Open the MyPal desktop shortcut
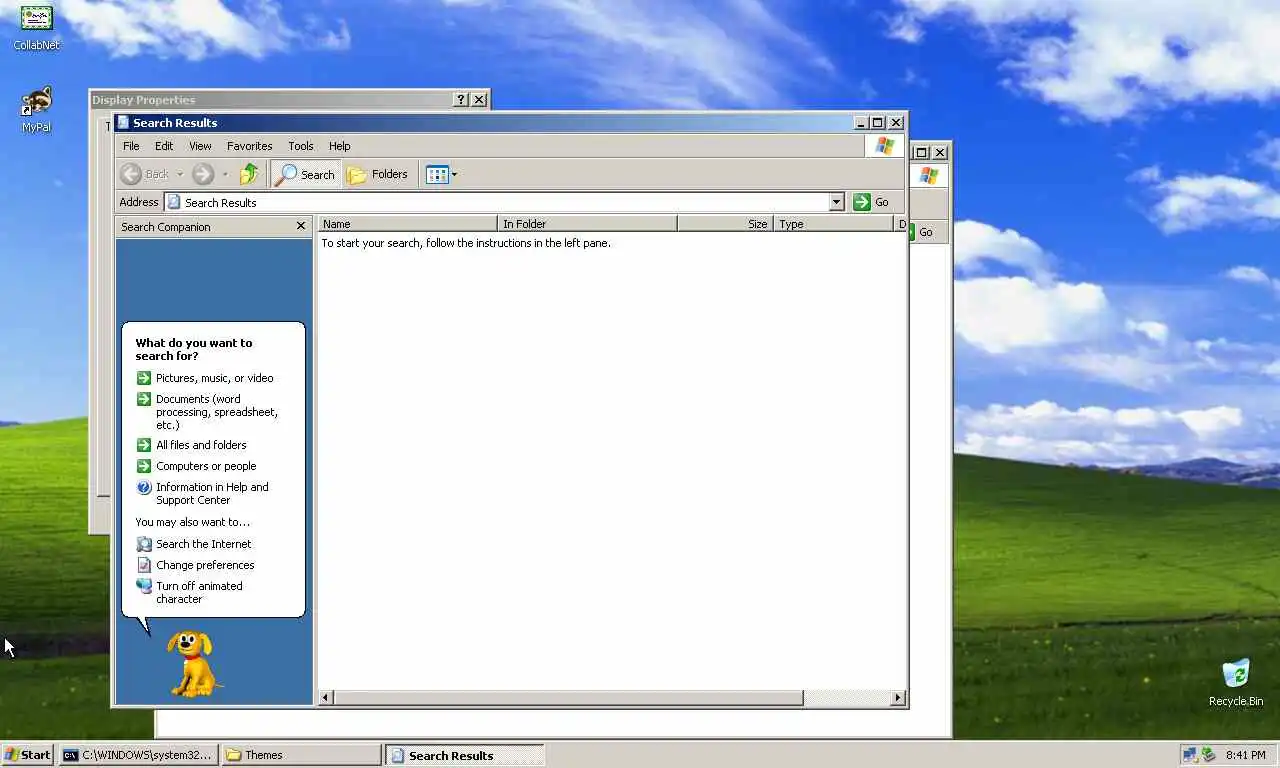Viewport: 1280px width, 768px height. click(37, 110)
